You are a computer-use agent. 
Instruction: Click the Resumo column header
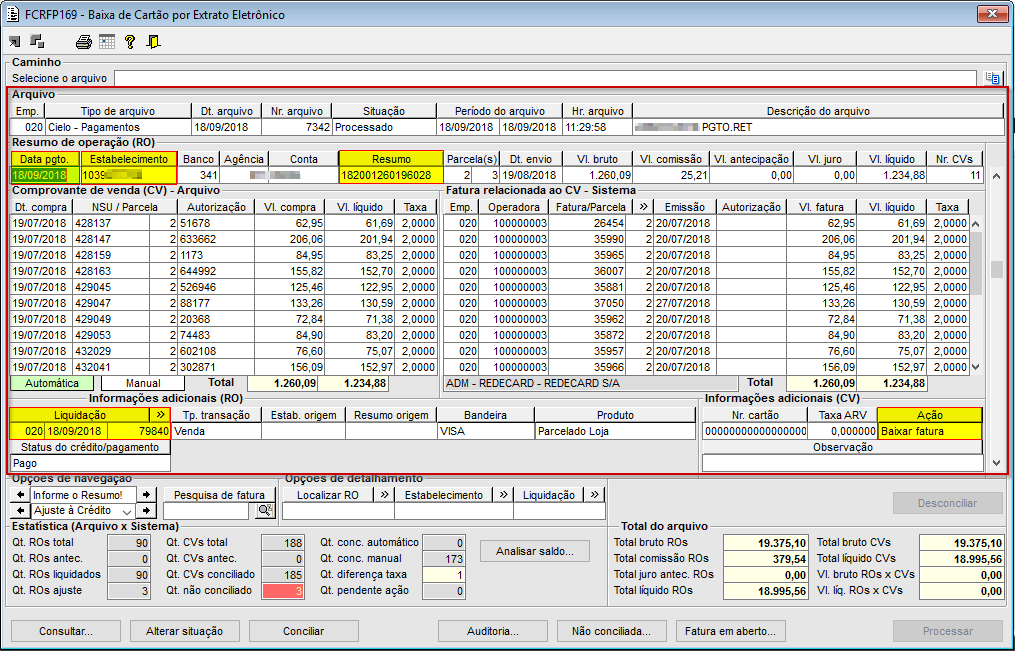pos(391,158)
